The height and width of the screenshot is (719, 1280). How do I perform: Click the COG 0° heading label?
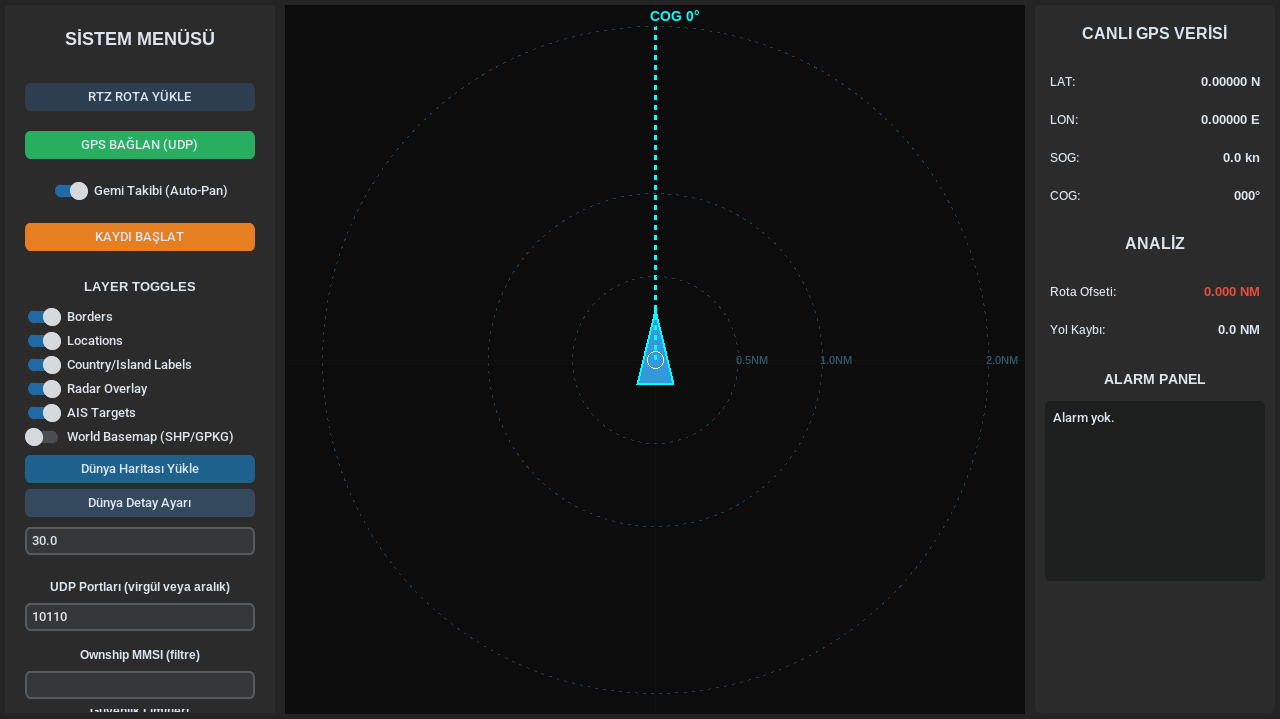(x=675, y=16)
